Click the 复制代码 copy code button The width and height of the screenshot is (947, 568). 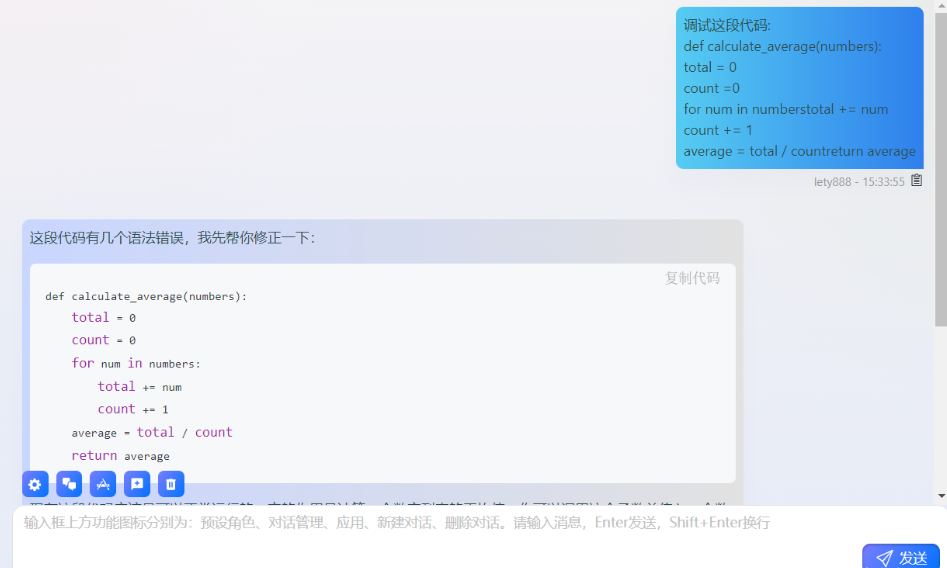tap(692, 278)
